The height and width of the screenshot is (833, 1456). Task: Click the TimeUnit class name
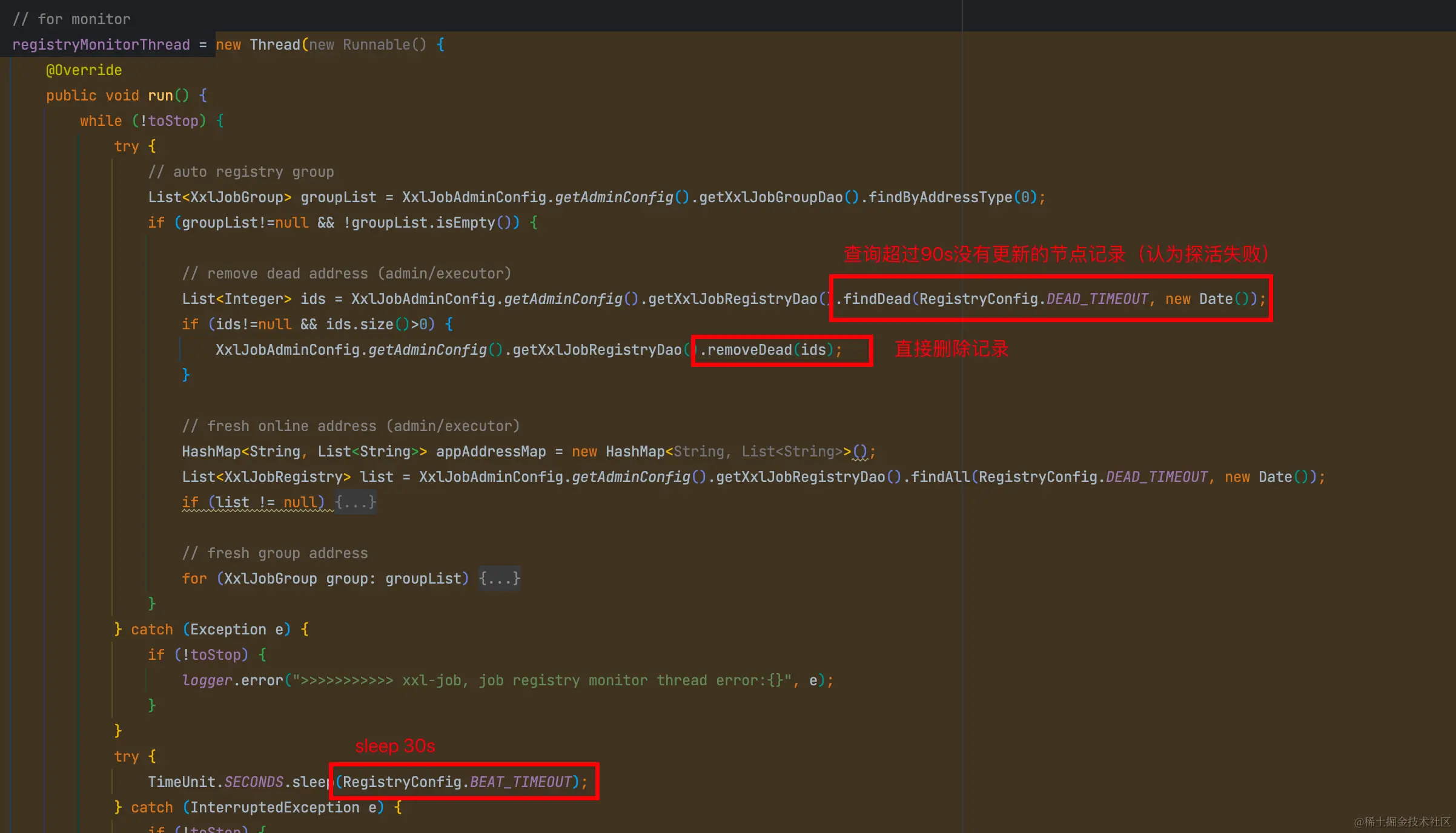click(x=182, y=782)
